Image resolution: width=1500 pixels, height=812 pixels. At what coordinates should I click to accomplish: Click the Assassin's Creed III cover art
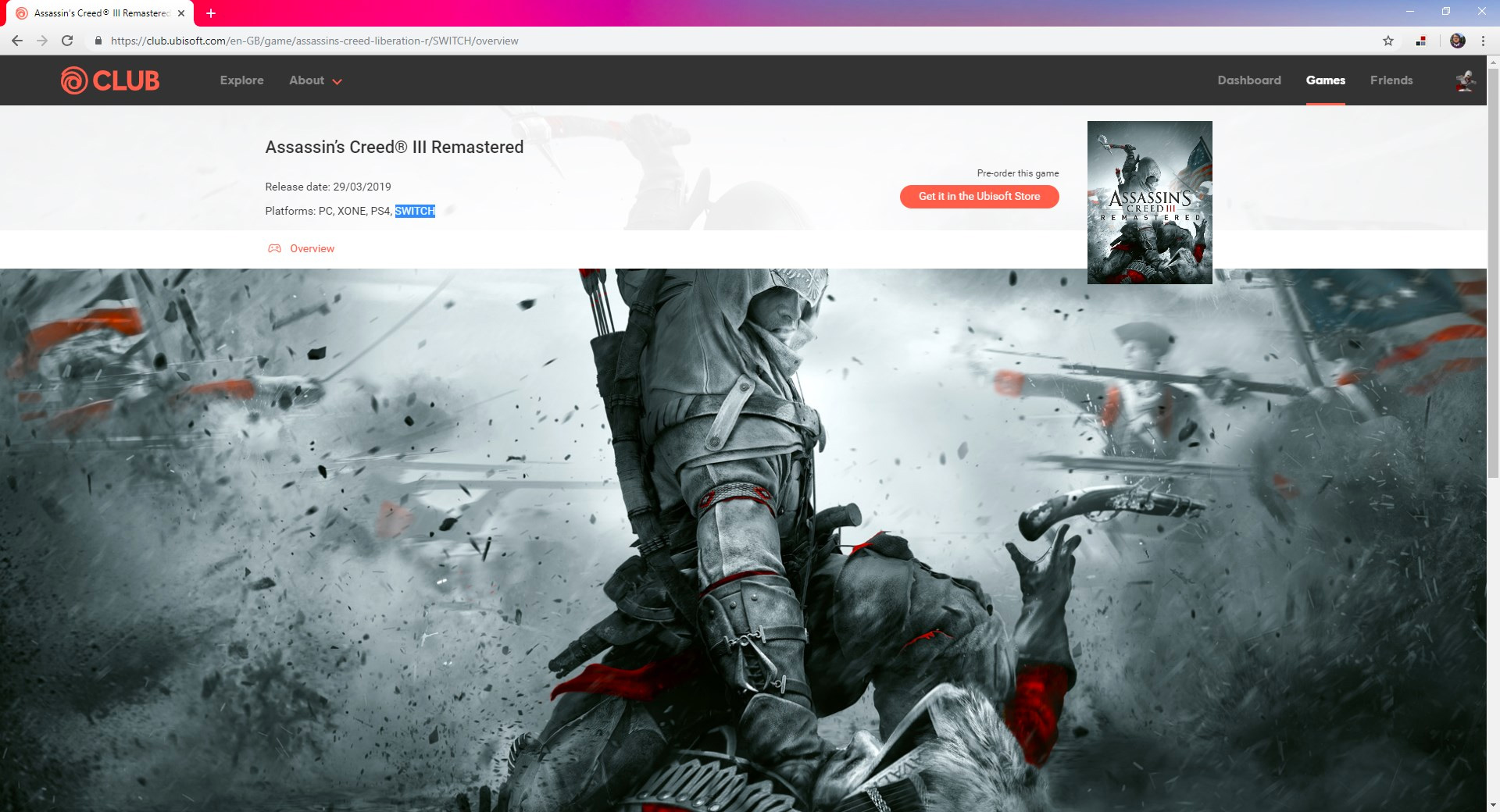click(1149, 202)
